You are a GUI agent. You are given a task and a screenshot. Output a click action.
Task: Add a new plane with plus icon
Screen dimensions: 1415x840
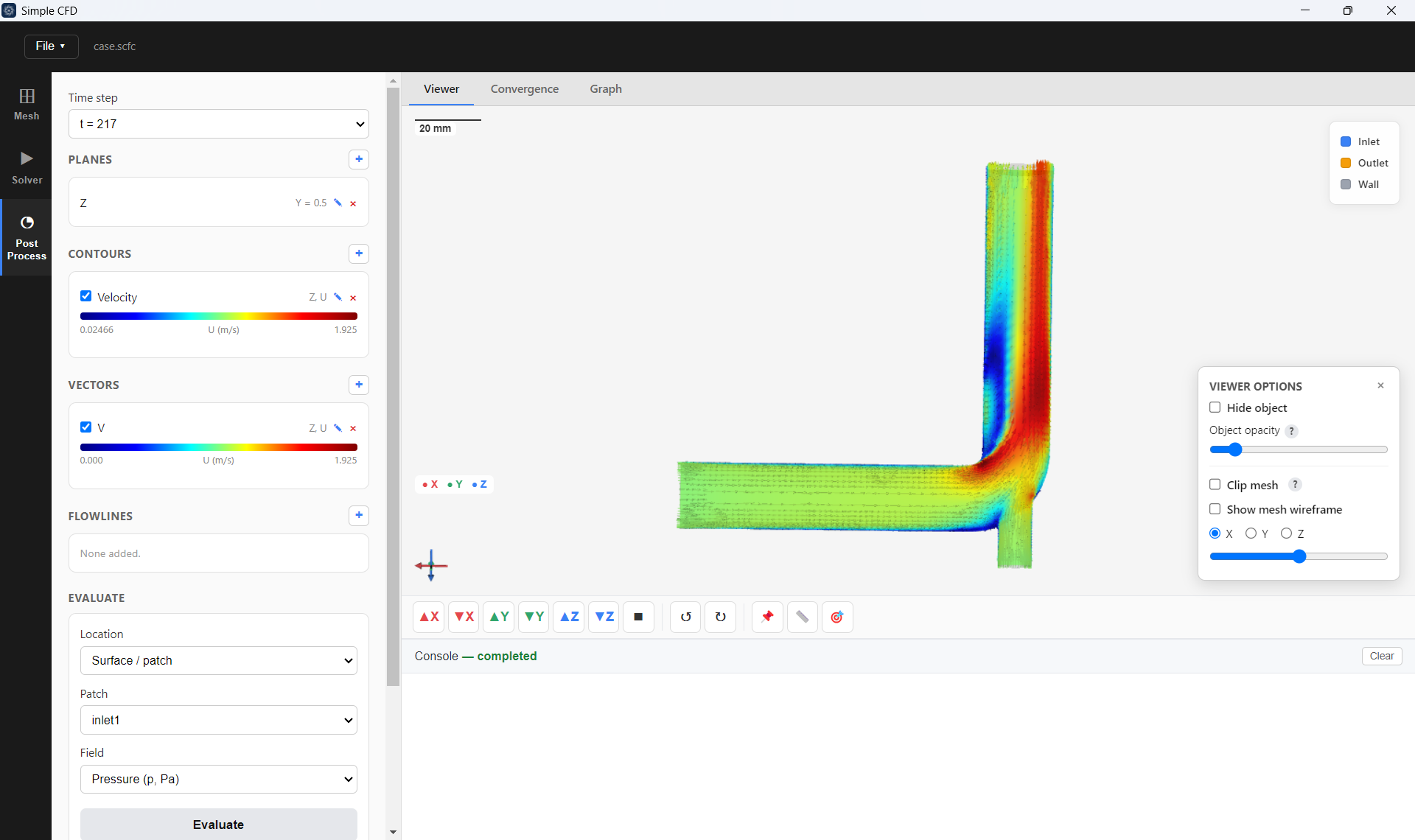(x=359, y=159)
